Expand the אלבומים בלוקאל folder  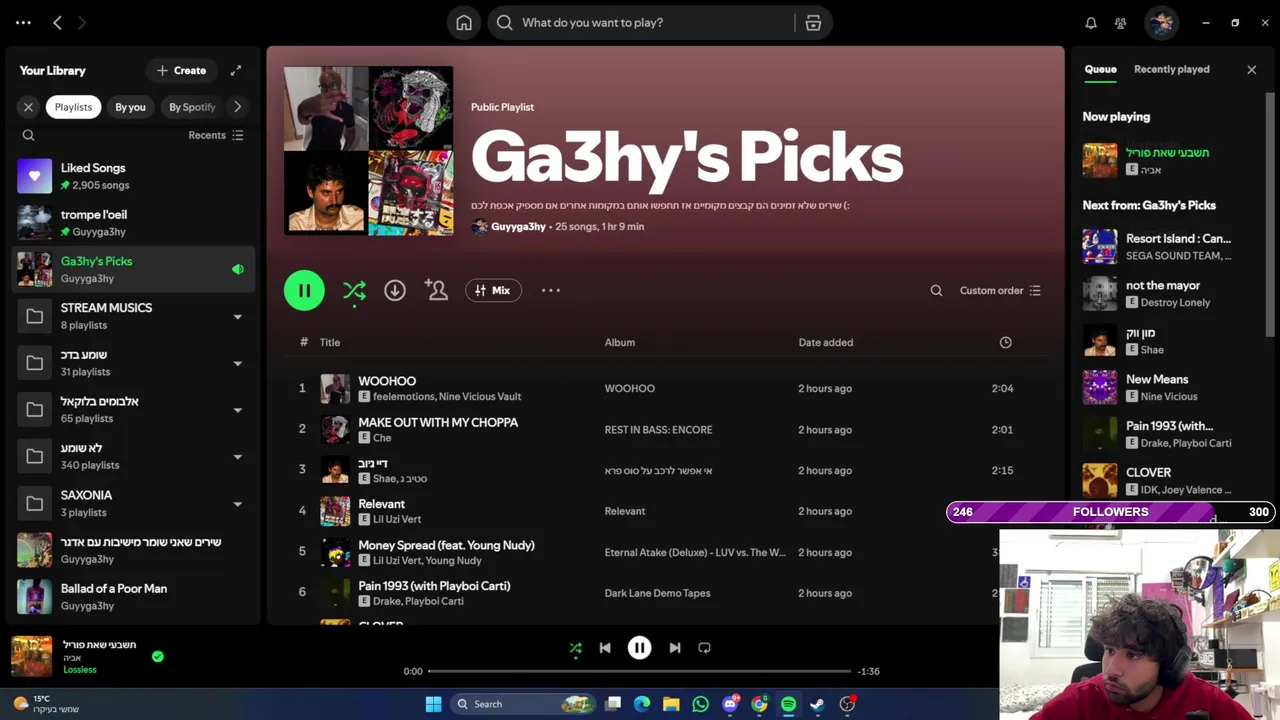pyautogui.click(x=237, y=410)
